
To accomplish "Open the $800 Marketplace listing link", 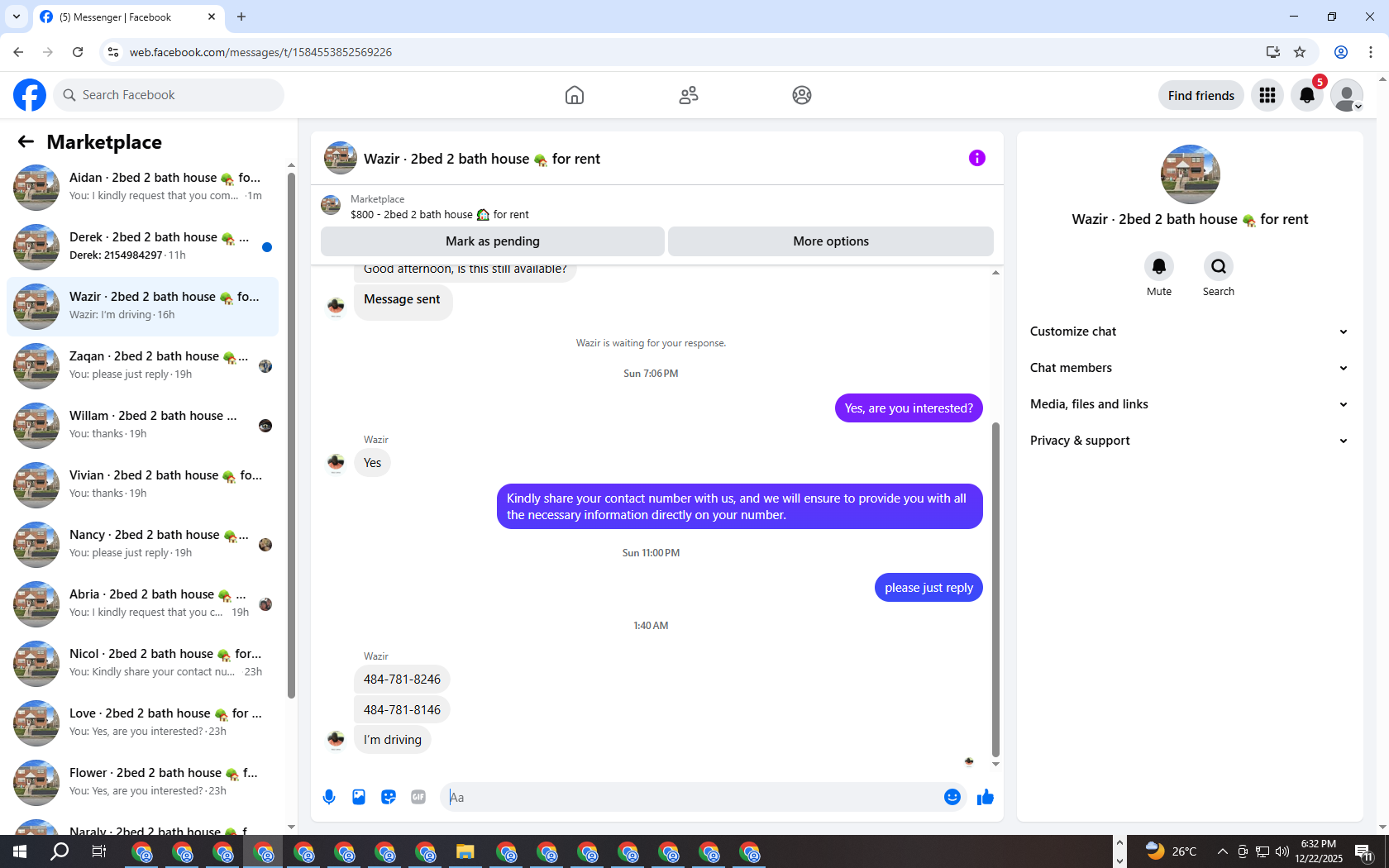I will [x=439, y=214].
